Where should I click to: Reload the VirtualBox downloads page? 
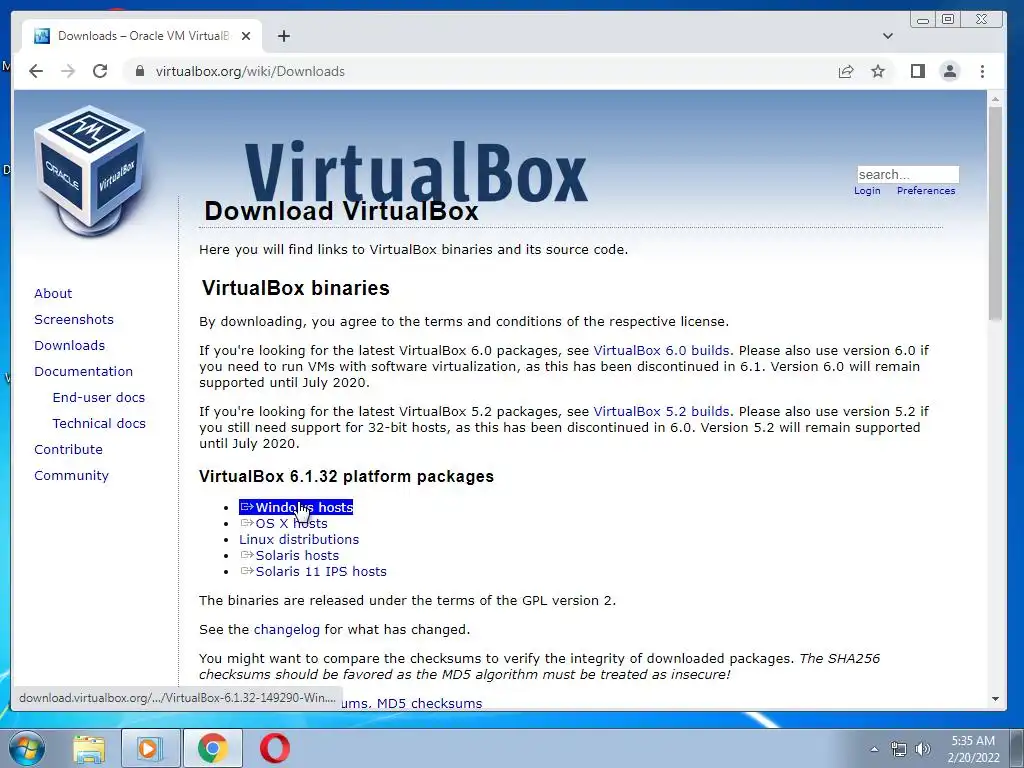[100, 71]
